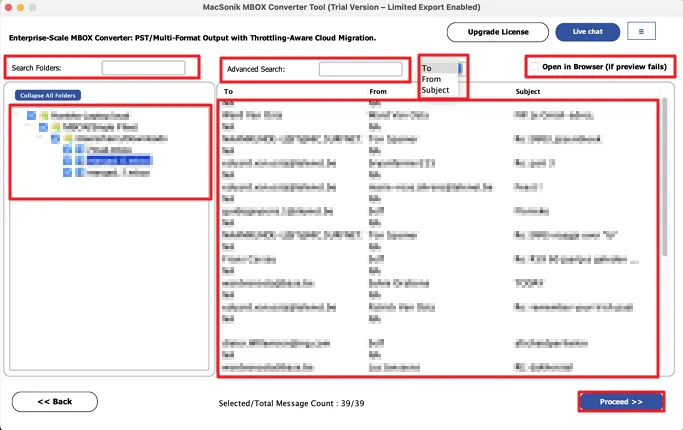This screenshot has height=430, width=683.
Task: Choose From in the search field dropdown
Action: point(439,79)
